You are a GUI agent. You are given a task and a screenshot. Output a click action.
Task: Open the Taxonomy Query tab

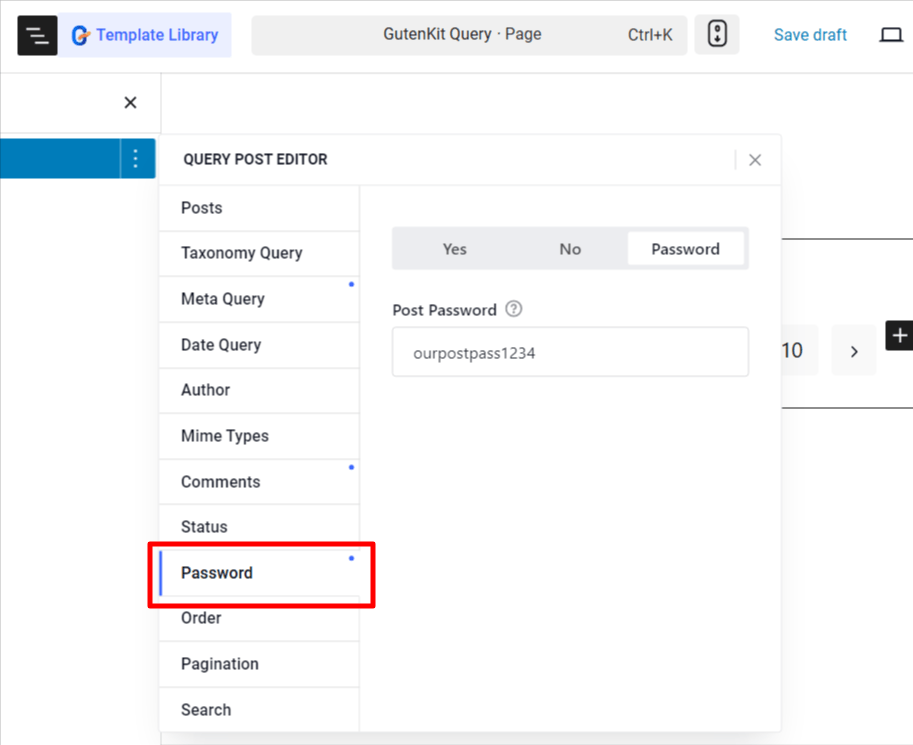tap(242, 253)
